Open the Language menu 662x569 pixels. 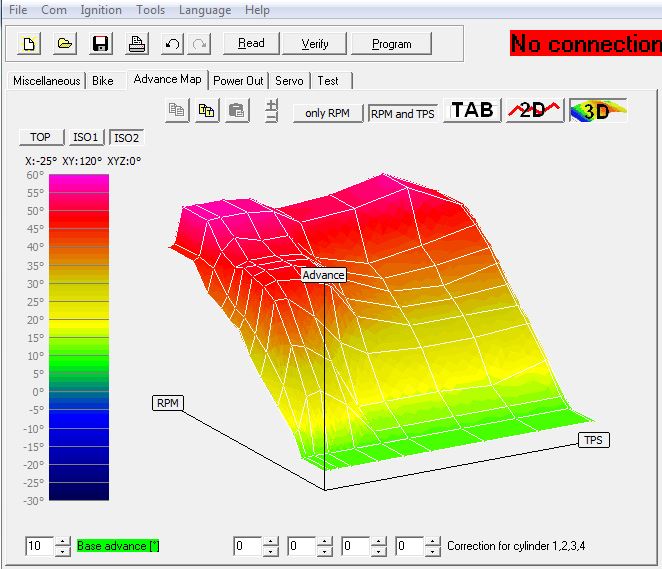point(205,10)
